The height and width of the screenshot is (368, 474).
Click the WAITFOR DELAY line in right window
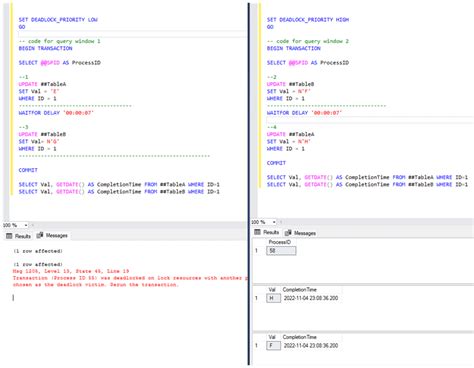coord(304,113)
